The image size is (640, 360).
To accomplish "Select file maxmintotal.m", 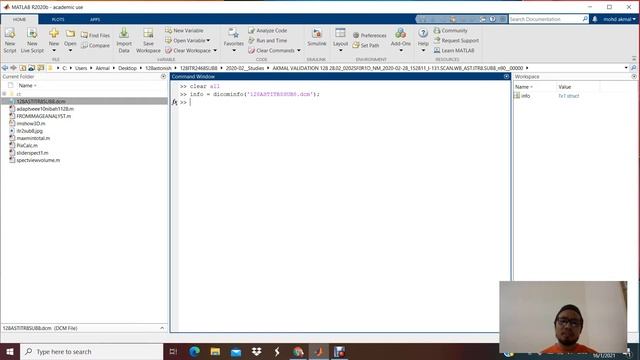I will coord(33,138).
